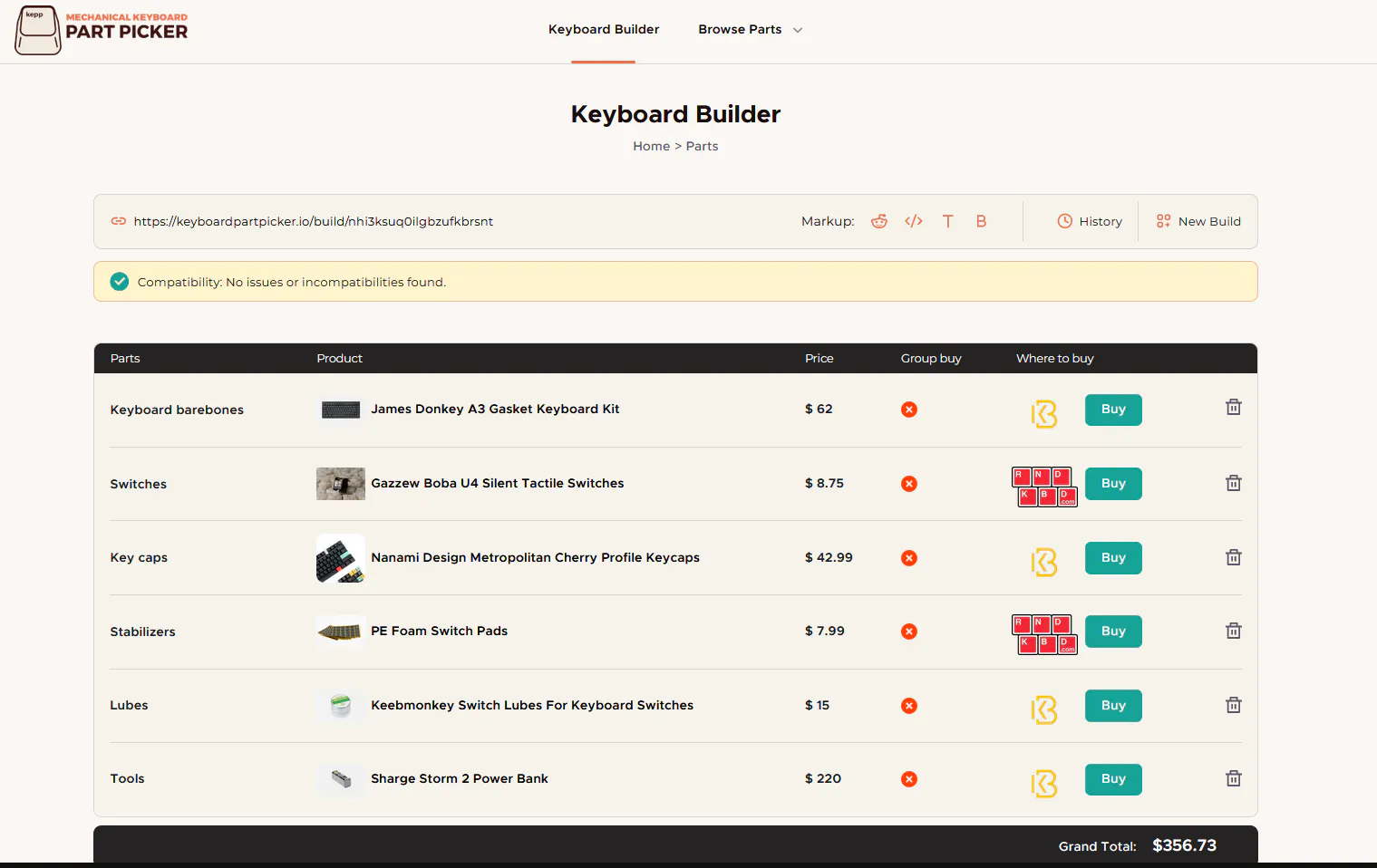The width and height of the screenshot is (1377, 868).
Task: Click group buy status icon for Keebmonkey Lubes
Action: pyautogui.click(x=909, y=706)
